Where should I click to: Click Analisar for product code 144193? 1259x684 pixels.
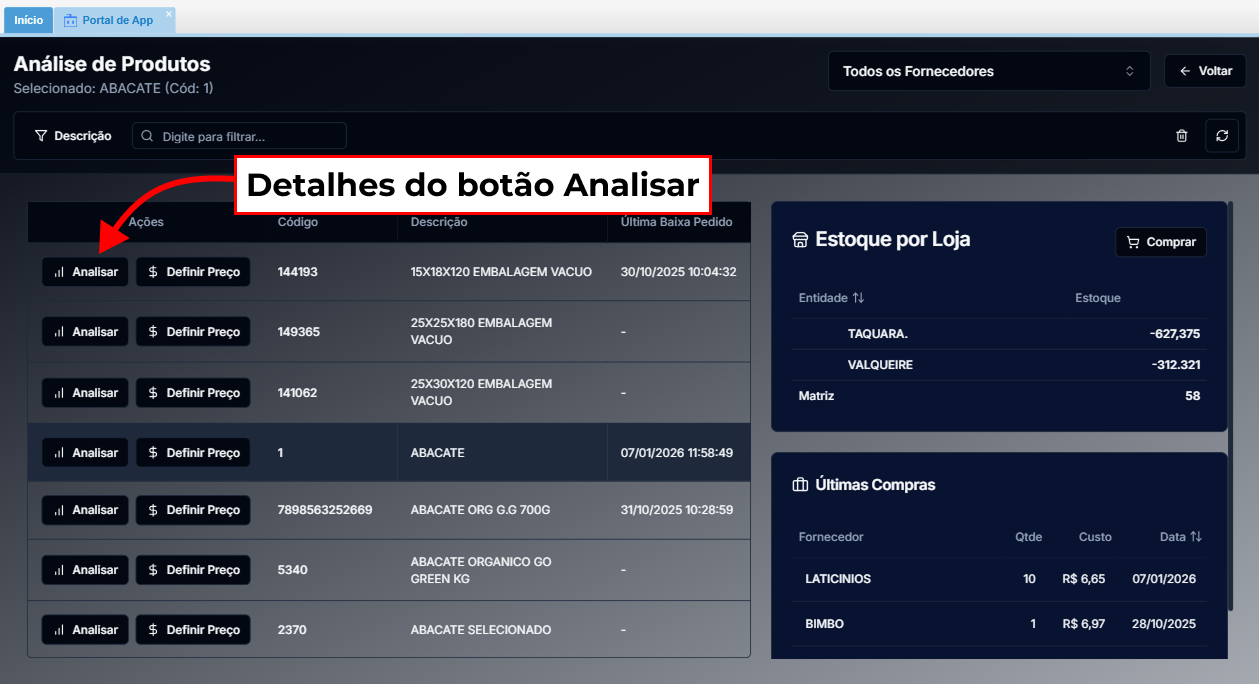pyautogui.click(x=85, y=272)
